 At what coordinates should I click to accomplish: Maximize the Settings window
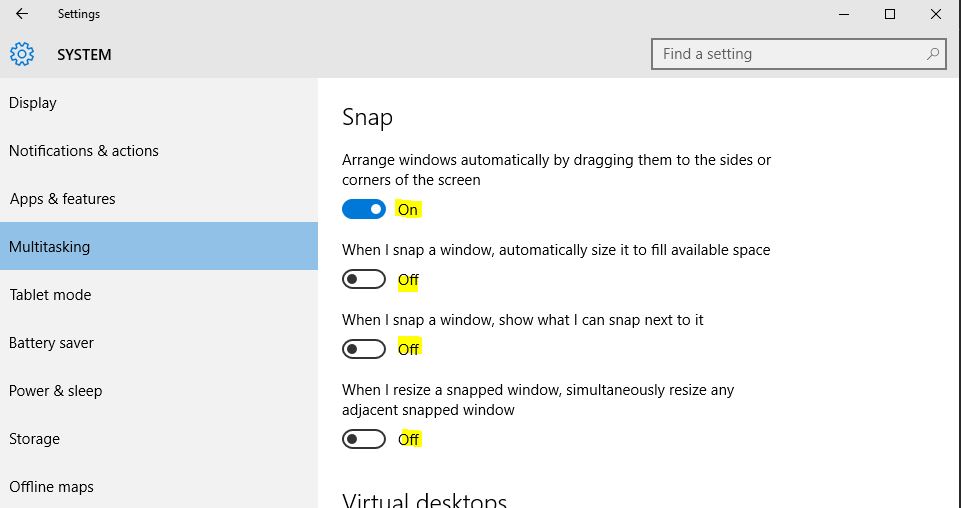pos(890,14)
